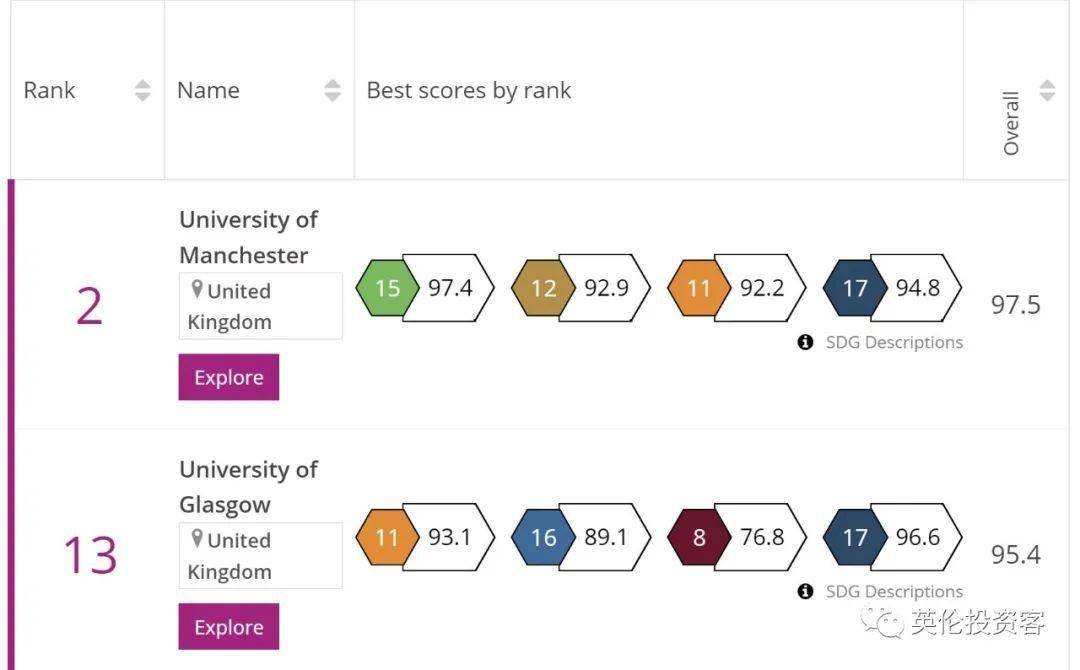Click Manchester's orange SDG 11 hexagon badge
This screenshot has height=670, width=1080.
[x=698, y=288]
